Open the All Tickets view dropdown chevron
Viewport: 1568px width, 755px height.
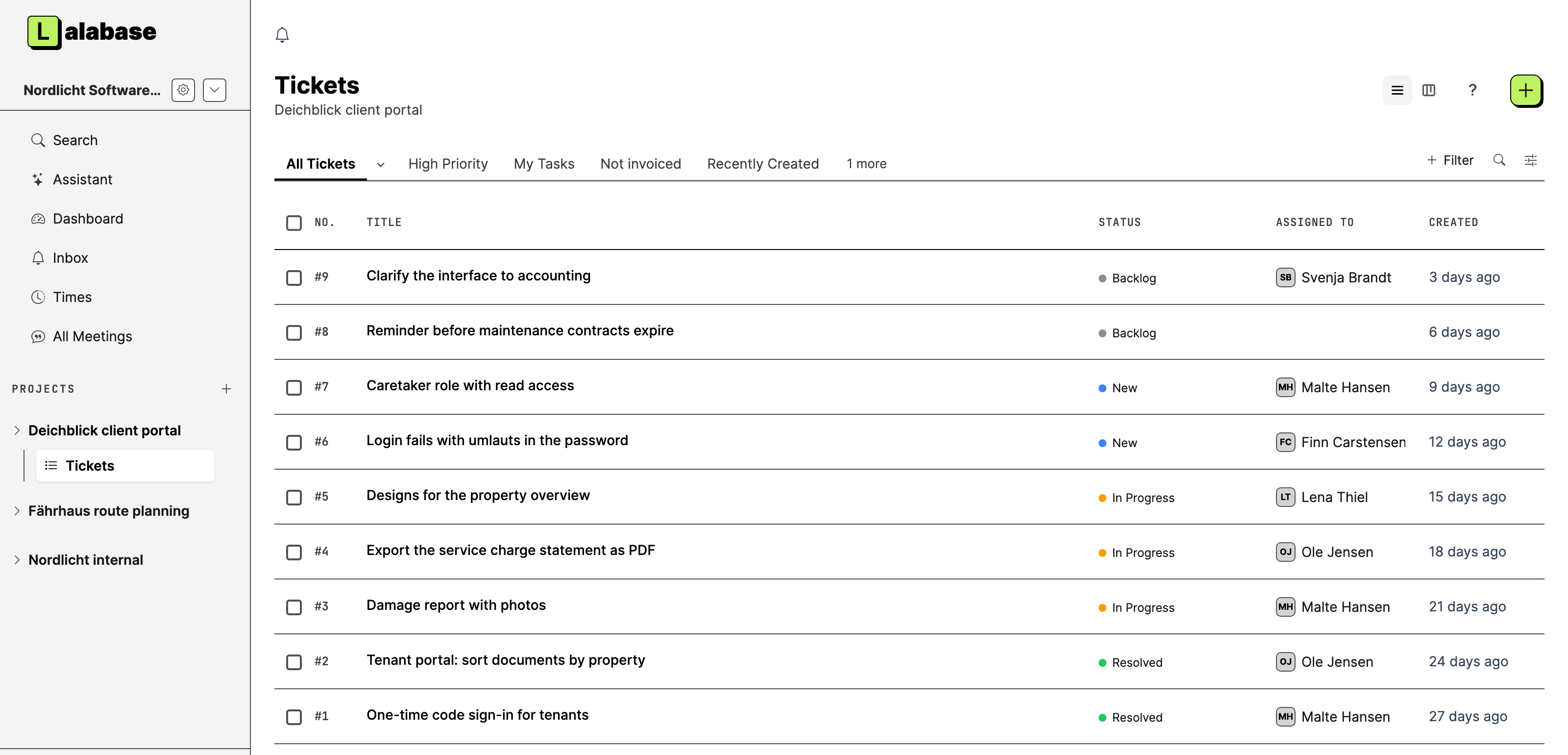pos(380,164)
